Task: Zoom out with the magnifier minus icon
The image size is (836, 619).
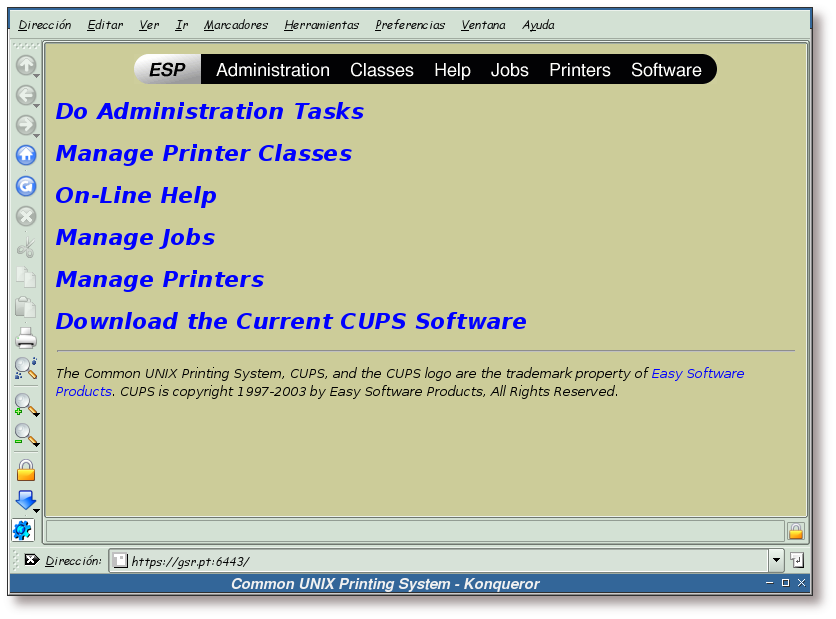Action: (26, 435)
